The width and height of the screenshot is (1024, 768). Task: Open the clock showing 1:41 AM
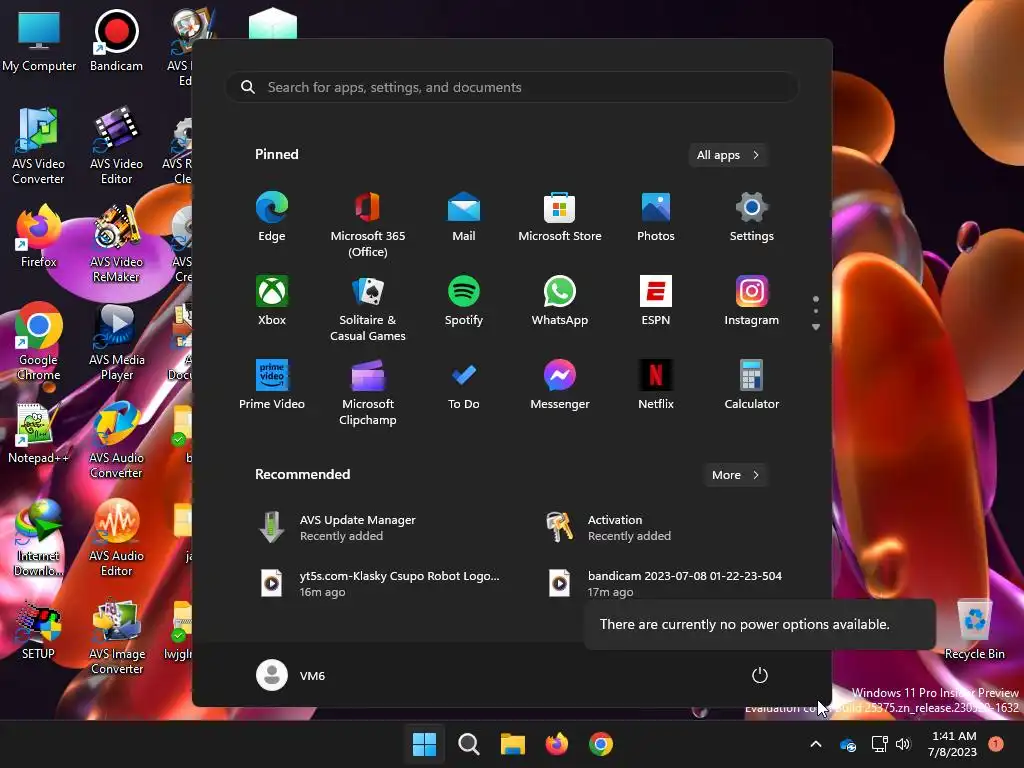click(x=953, y=744)
